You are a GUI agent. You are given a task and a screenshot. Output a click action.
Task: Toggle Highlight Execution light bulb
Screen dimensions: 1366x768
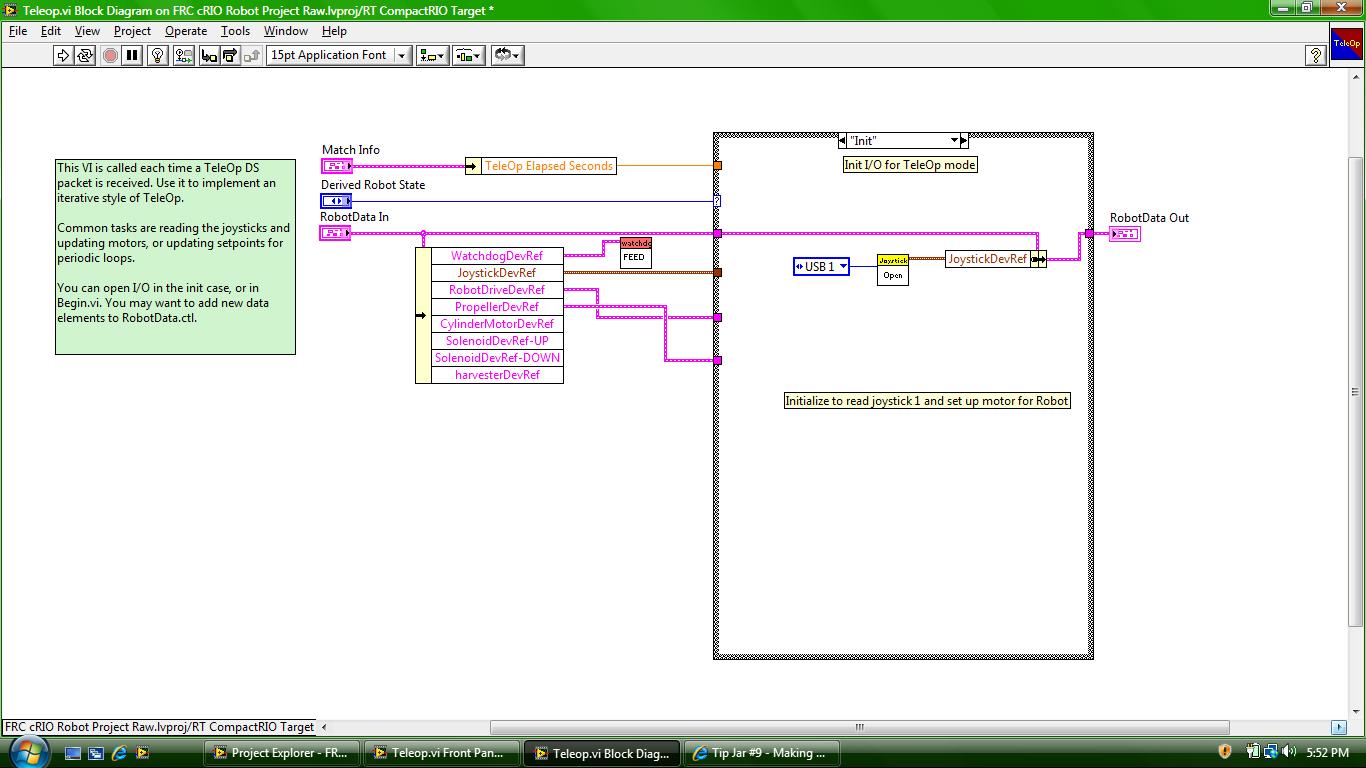pyautogui.click(x=157, y=56)
